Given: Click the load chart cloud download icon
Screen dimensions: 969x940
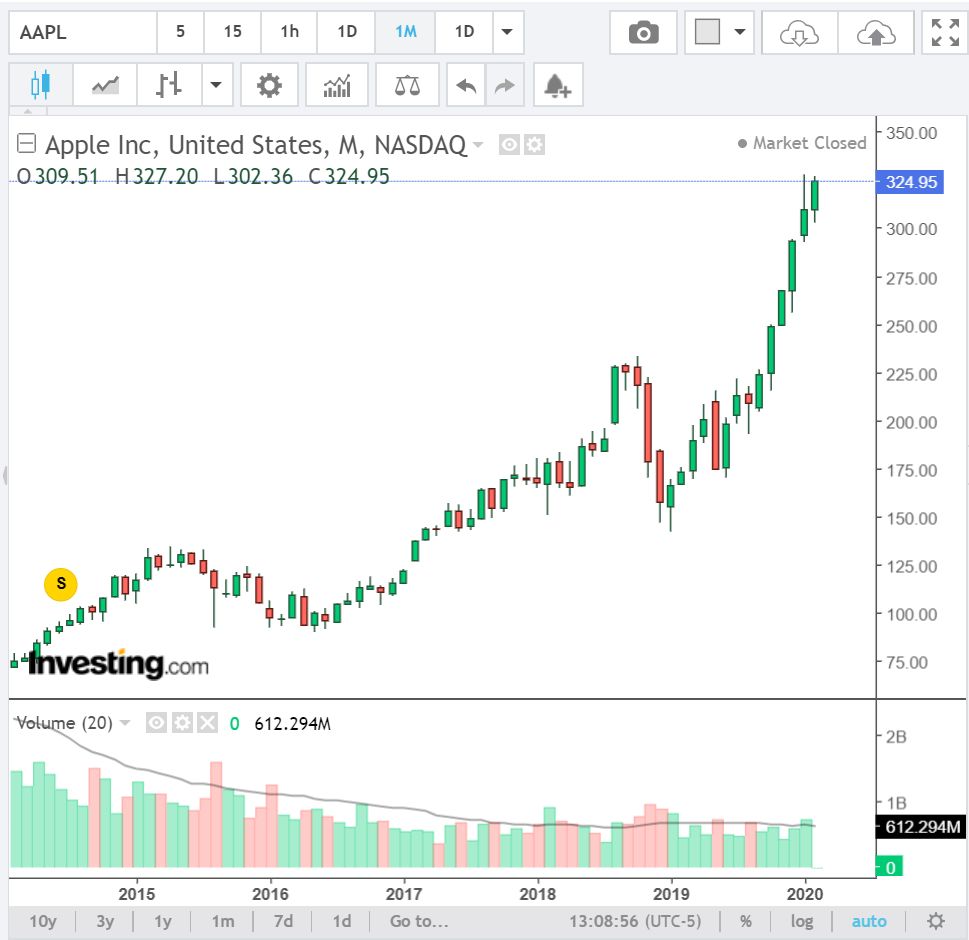Looking at the screenshot, I should pyautogui.click(x=798, y=33).
